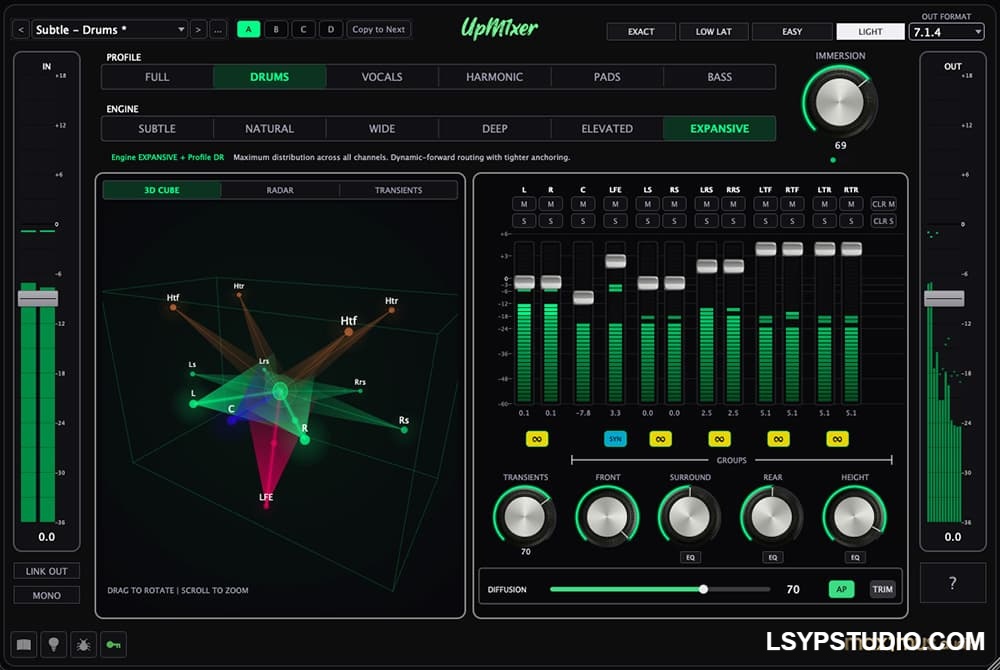1000x670 pixels.
Task: Select the NATURAL engine
Action: (269, 128)
